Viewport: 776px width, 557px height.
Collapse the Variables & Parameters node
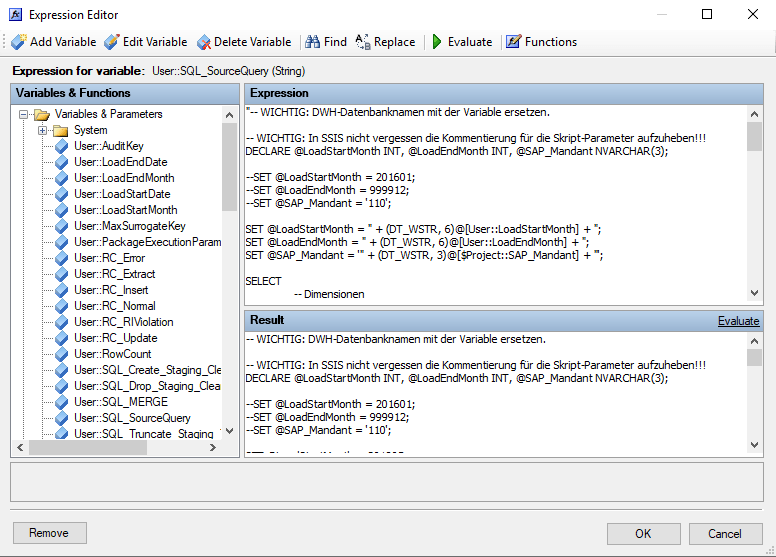(x=23, y=114)
